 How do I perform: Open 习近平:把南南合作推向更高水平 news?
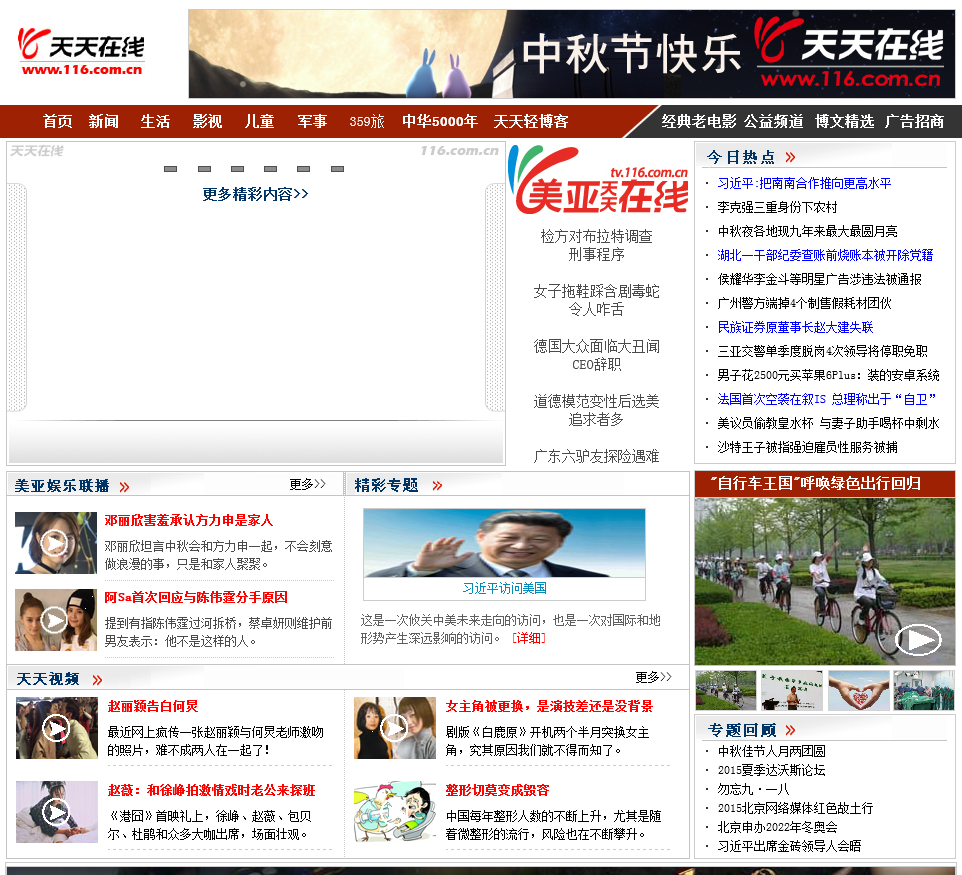tap(804, 183)
